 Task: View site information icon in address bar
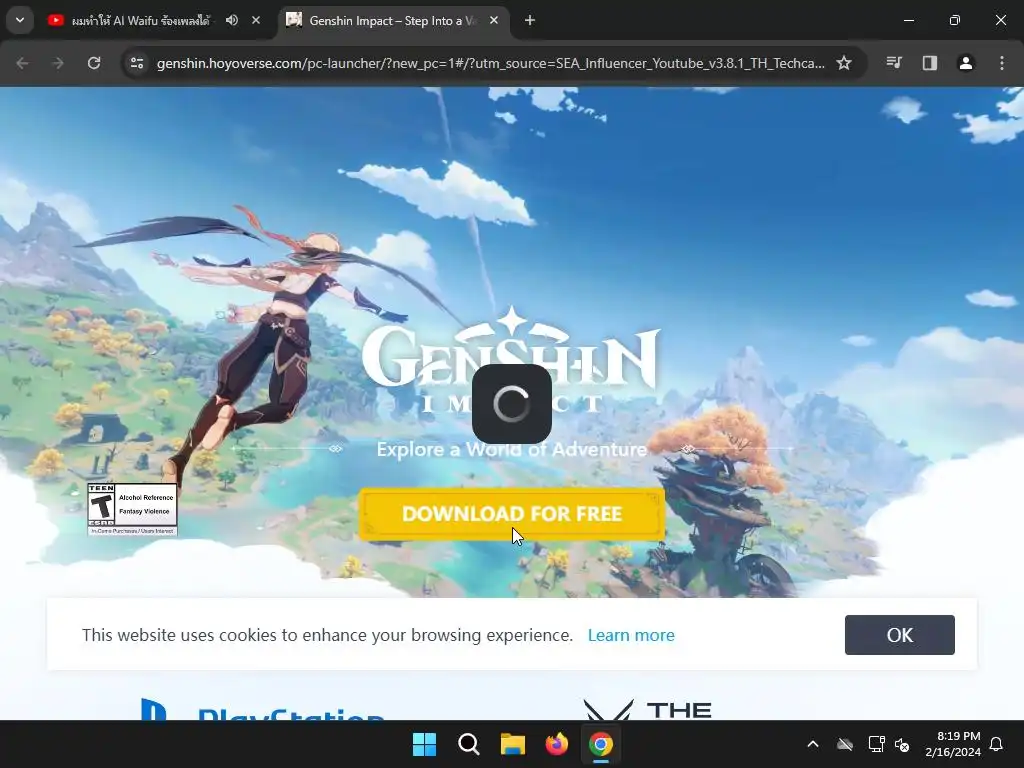tap(137, 63)
